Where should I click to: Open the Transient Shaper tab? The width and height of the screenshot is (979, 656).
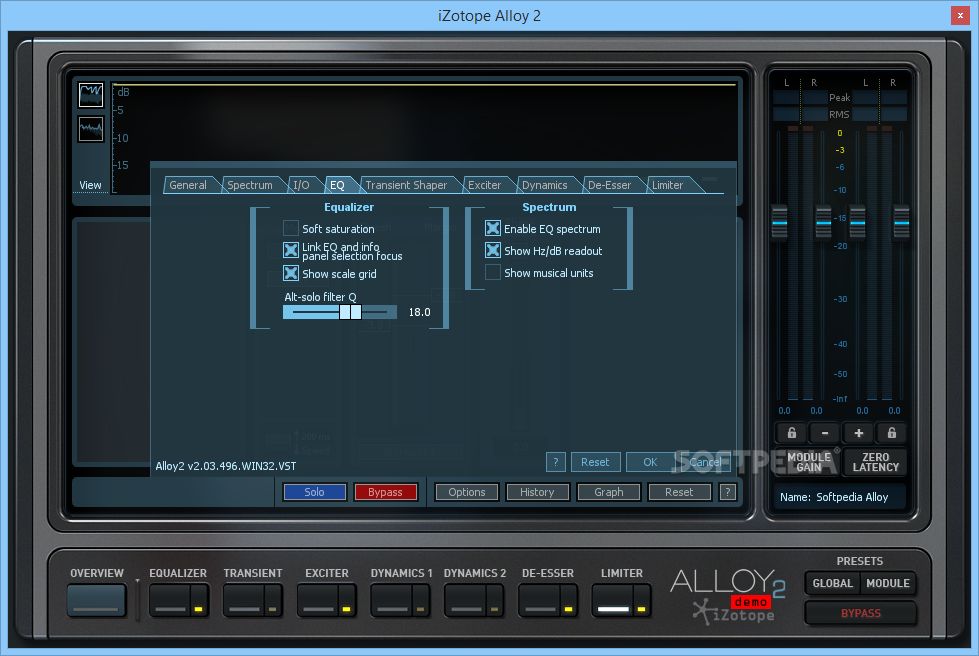(406, 185)
